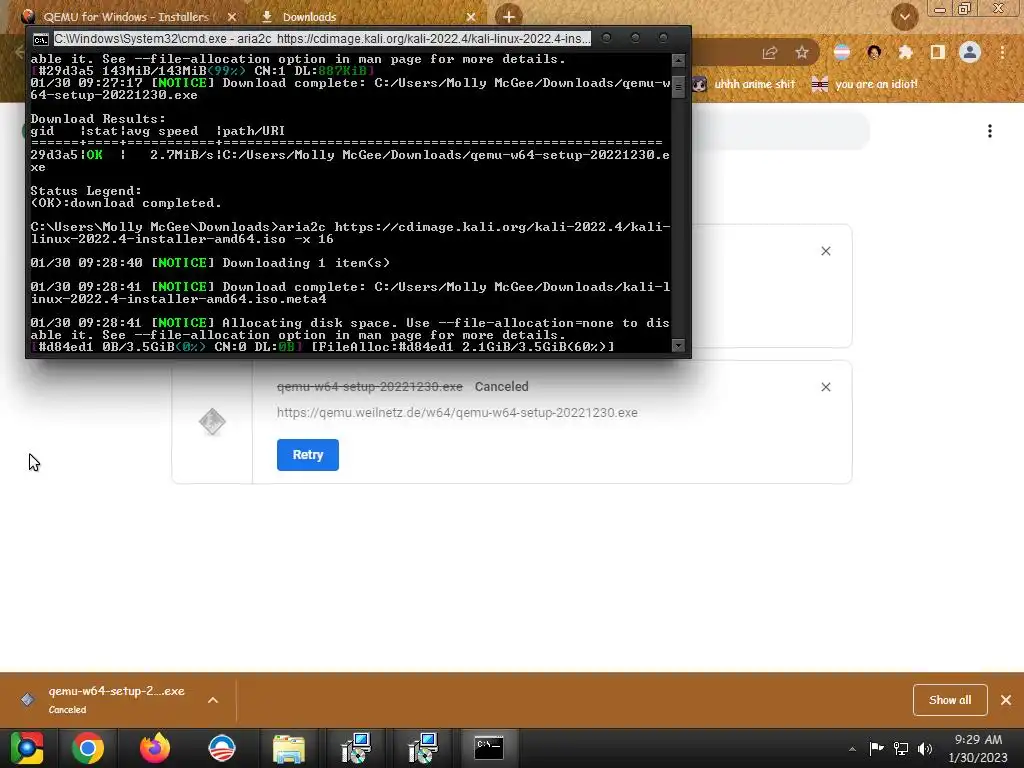Viewport: 1024px width, 768px height.
Task: Click the qemu-w64-setup-20221230.exe file name
Action: [370, 387]
